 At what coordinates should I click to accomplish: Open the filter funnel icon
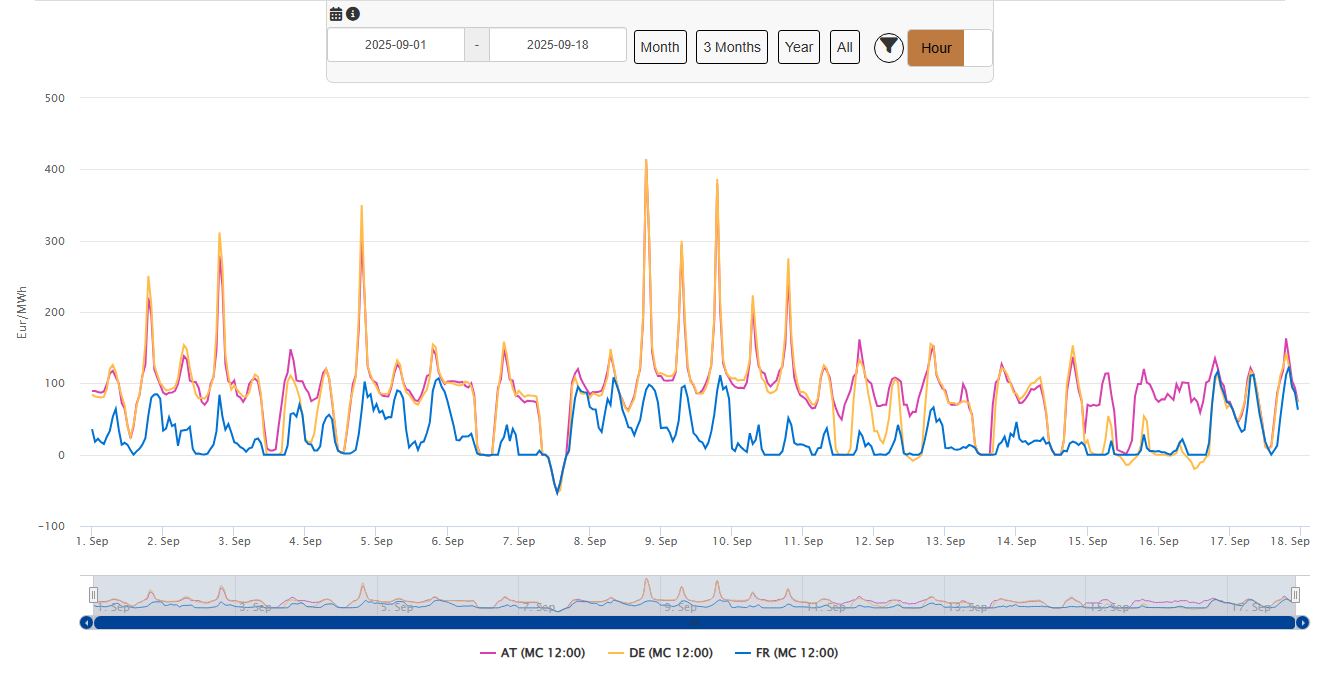[x=888, y=47]
